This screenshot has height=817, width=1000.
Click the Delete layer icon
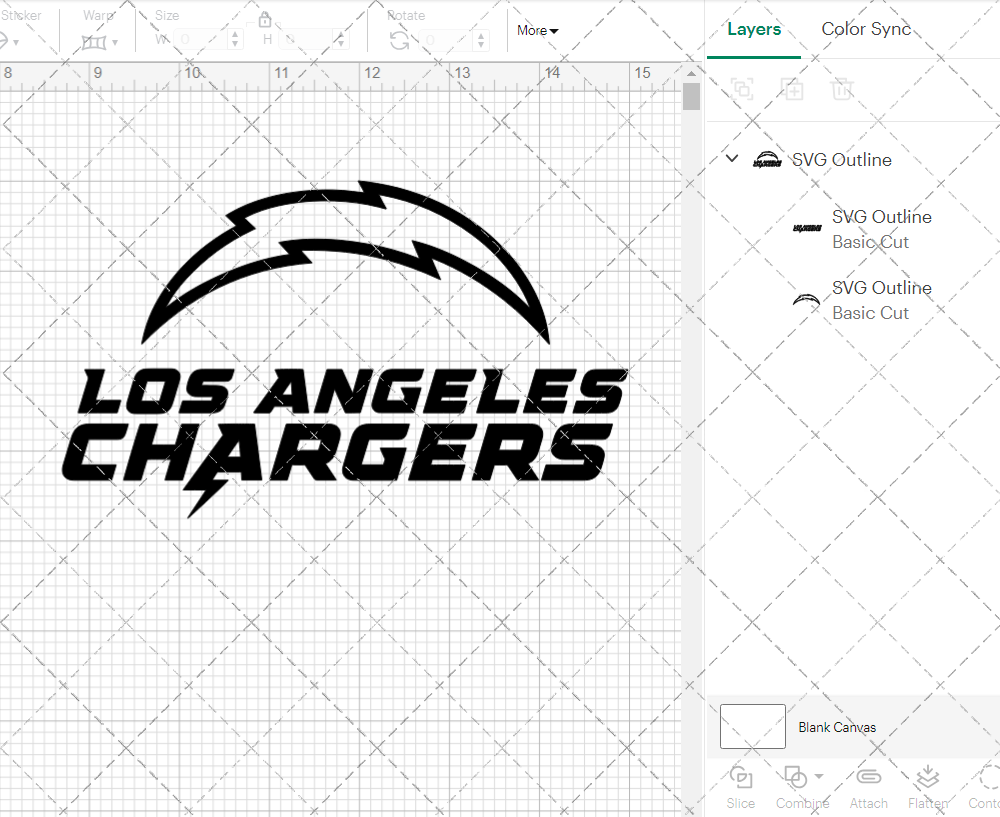843,89
